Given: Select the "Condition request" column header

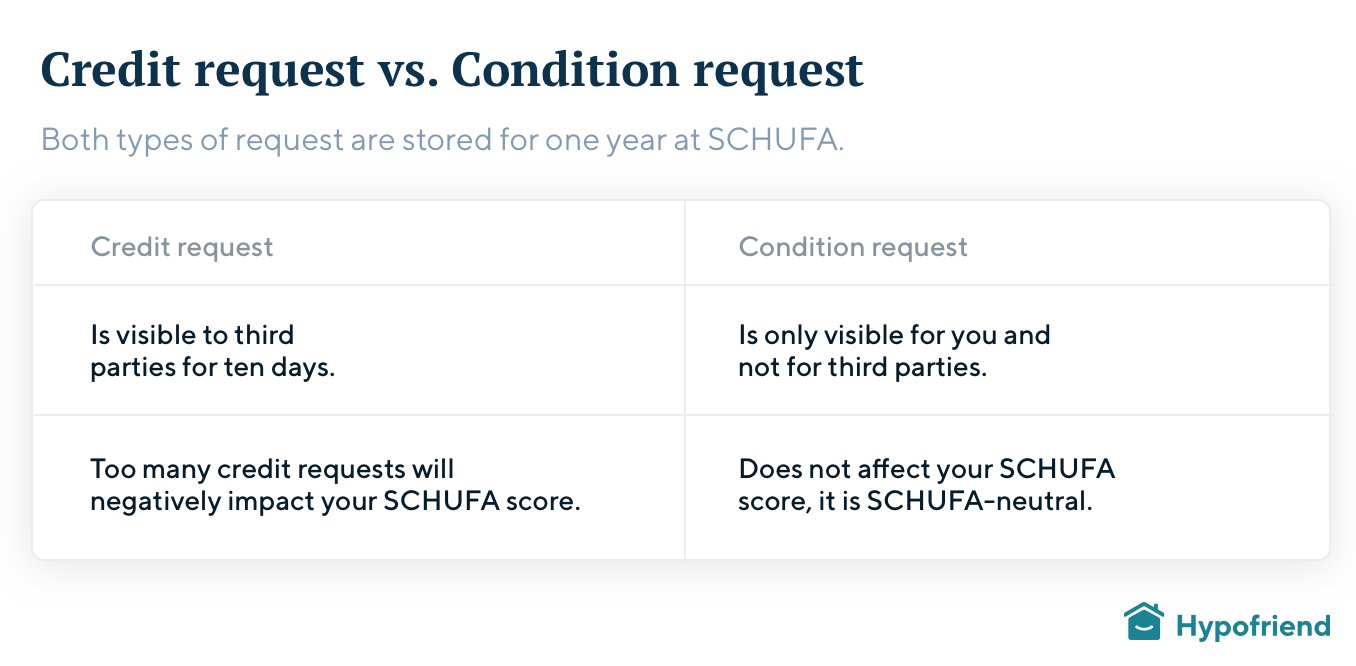Looking at the screenshot, I should click(x=853, y=247).
